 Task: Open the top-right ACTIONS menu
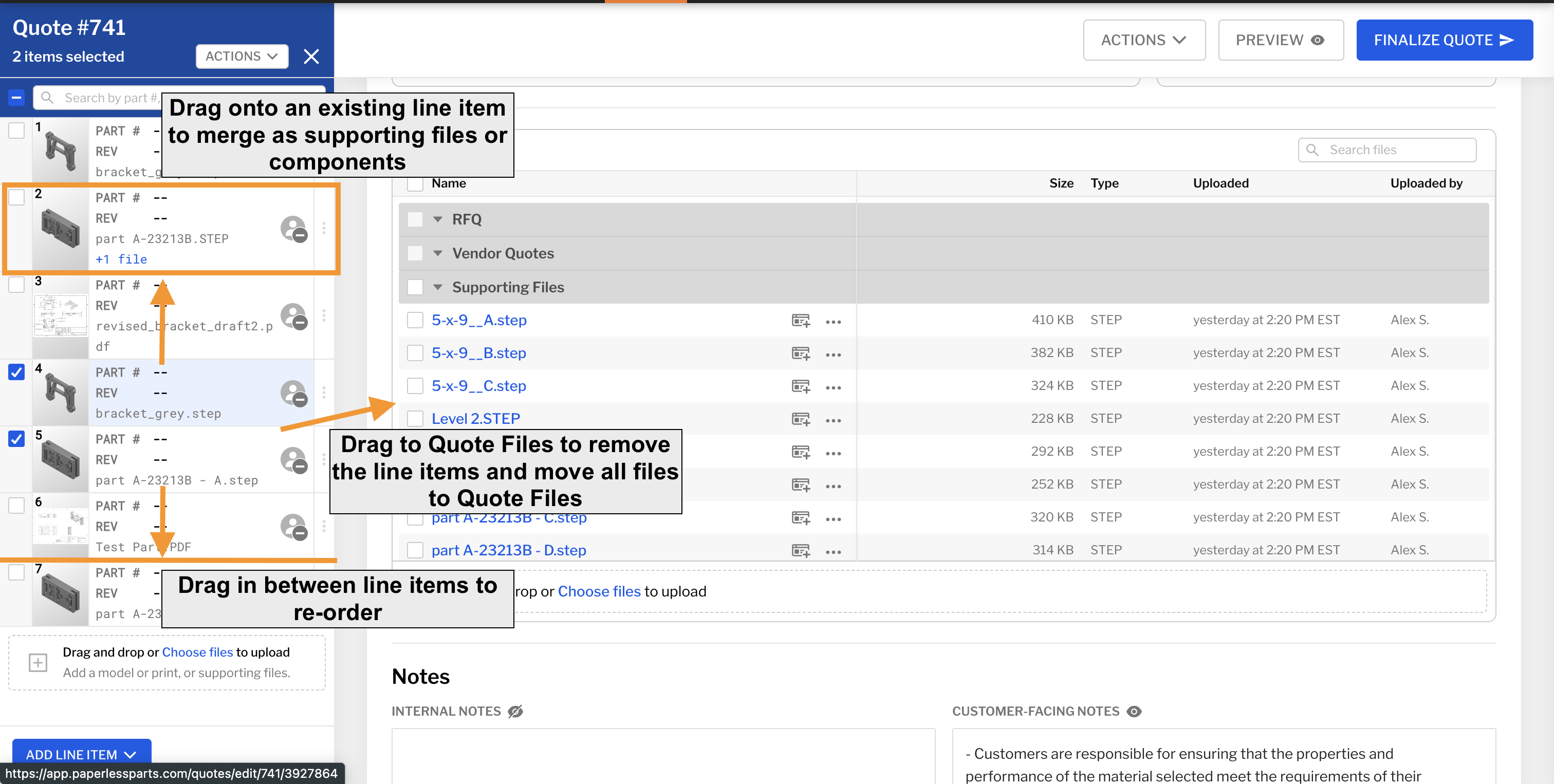[1143, 40]
